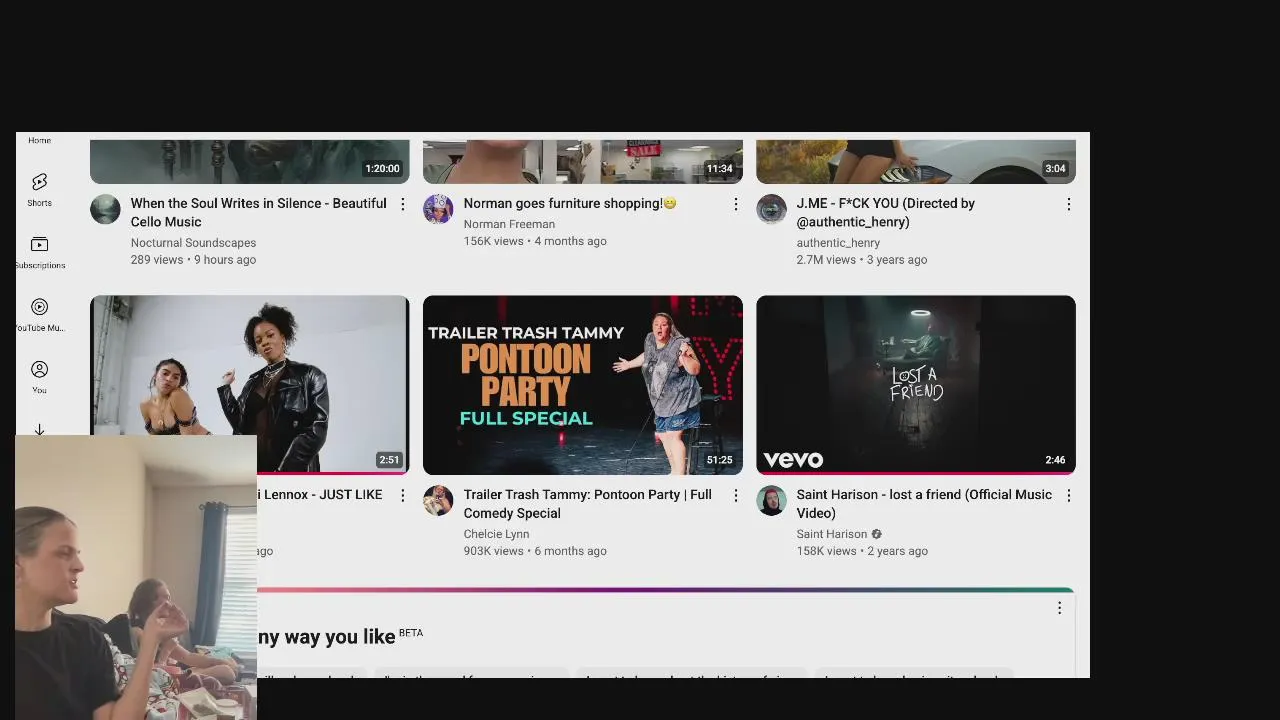Open title Norman goes furniture shopping
This screenshot has height=720, width=1280.
570,203
